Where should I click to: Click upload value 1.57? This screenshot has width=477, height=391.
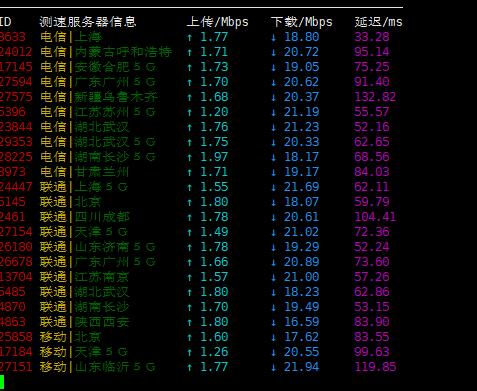214,277
